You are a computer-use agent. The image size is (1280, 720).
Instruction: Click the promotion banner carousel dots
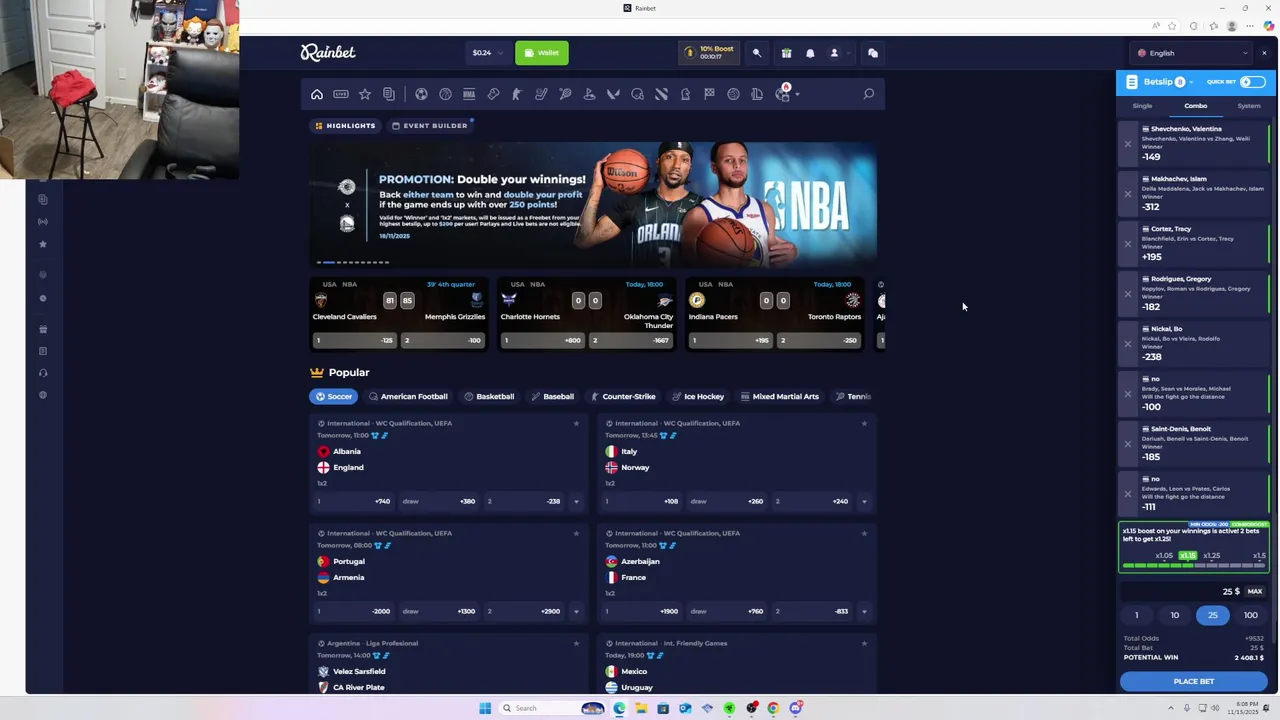(x=353, y=262)
